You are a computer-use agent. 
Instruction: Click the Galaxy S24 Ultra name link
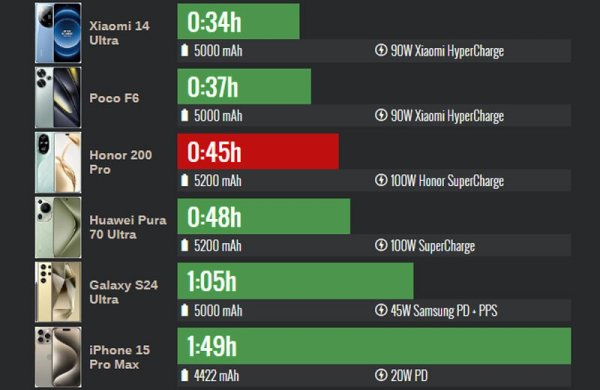click(x=123, y=292)
